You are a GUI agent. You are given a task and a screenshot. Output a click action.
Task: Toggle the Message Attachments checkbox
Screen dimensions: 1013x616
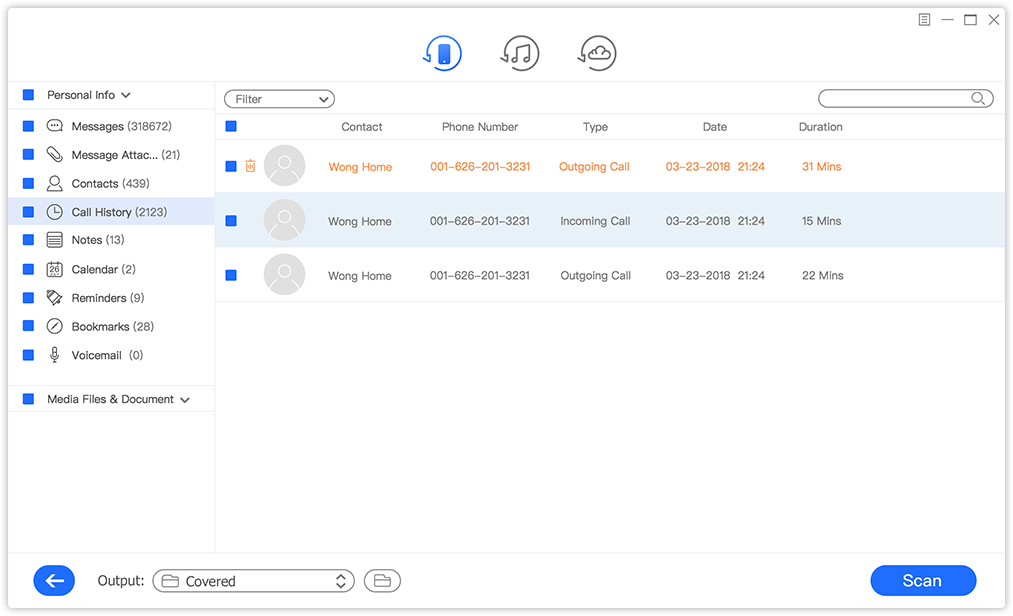tap(28, 154)
